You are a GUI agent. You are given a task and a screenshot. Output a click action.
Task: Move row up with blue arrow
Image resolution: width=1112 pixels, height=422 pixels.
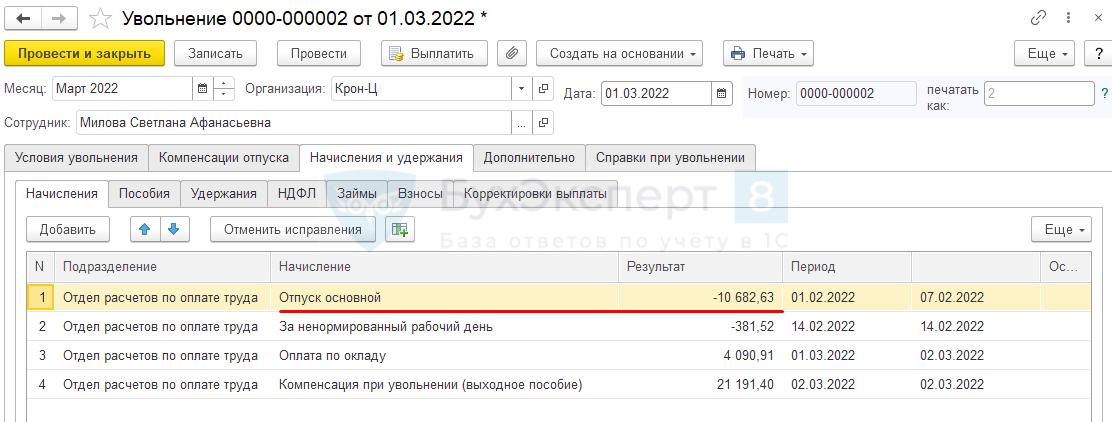145,229
